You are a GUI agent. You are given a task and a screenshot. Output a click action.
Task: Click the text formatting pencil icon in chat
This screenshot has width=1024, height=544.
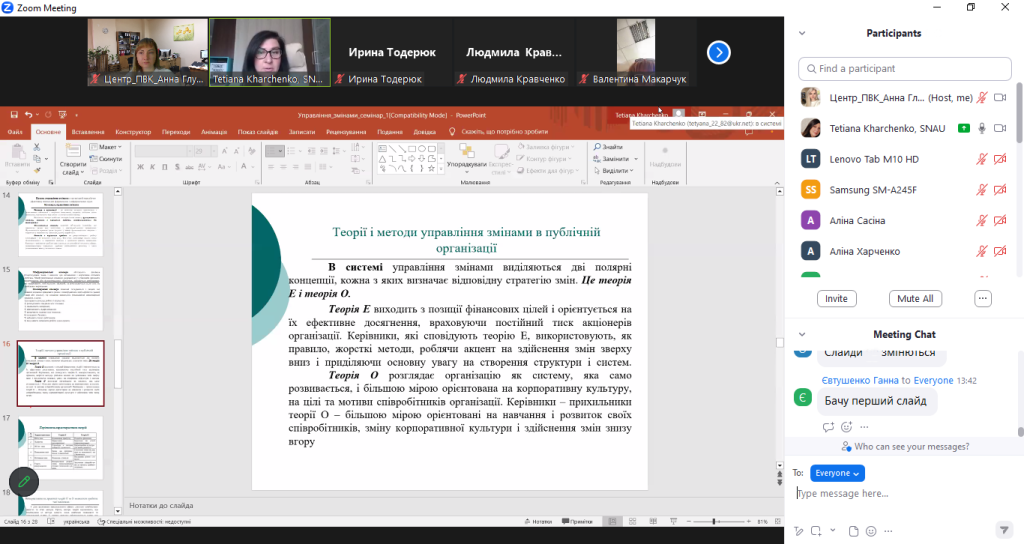point(798,530)
